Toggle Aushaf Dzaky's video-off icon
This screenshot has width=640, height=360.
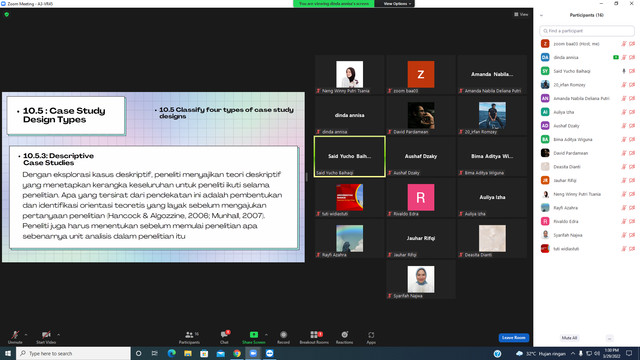click(632, 126)
